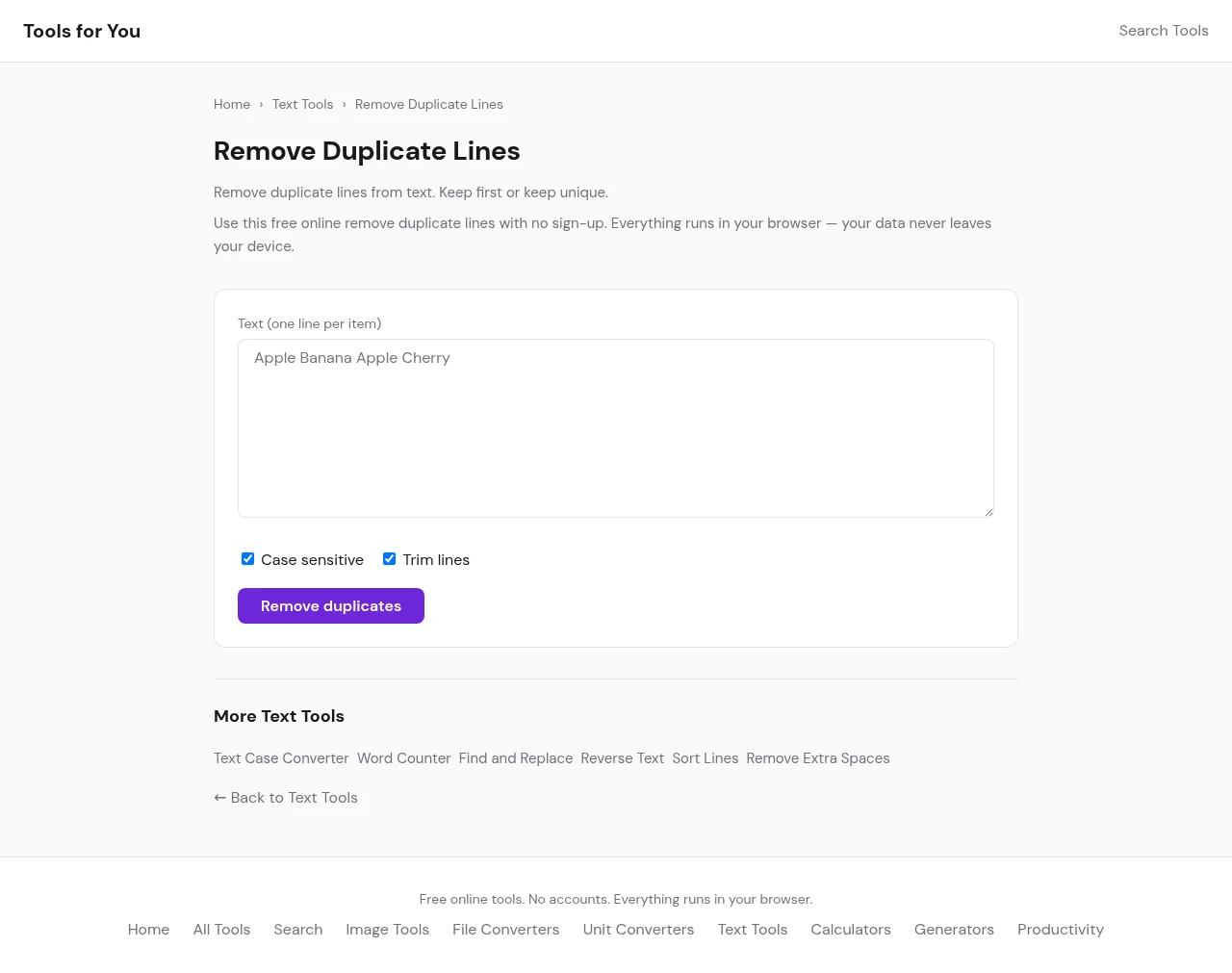Open Search Tools in the header

1163,31
